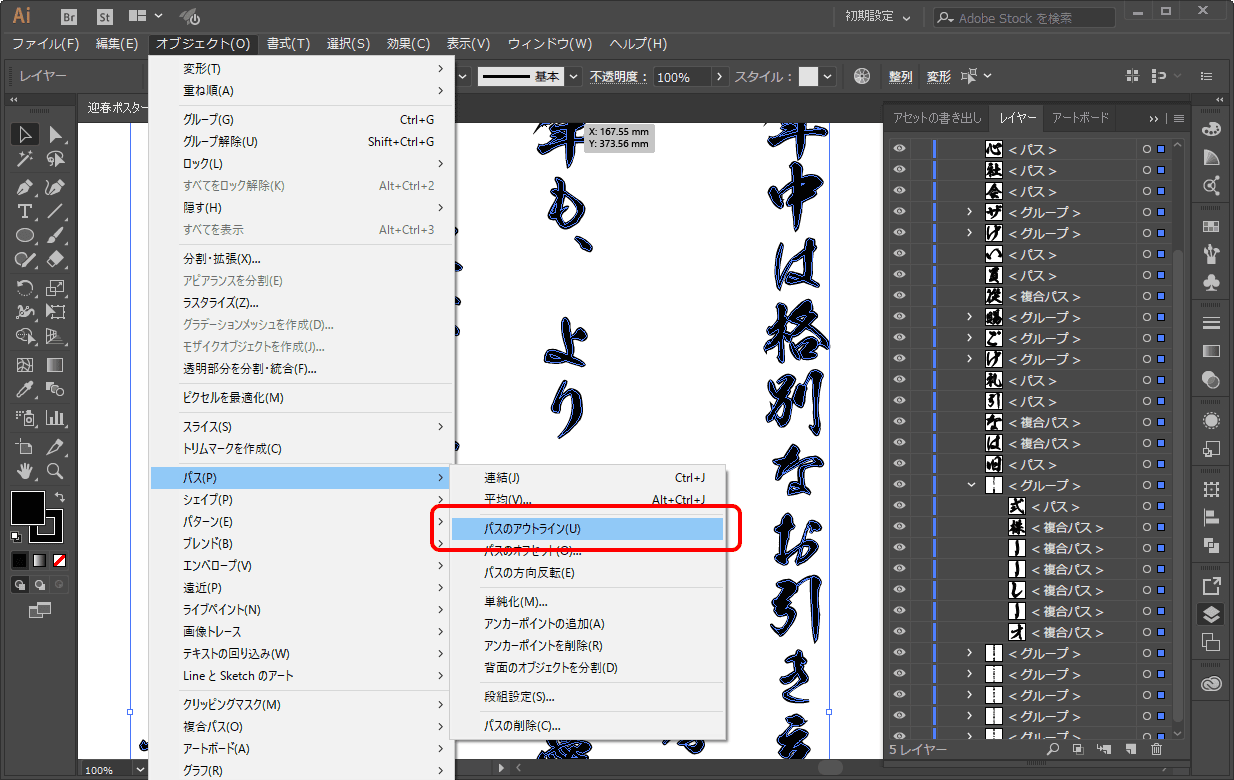Select the Scale tool
Viewport: 1234px width, 780px height.
[x=56, y=288]
